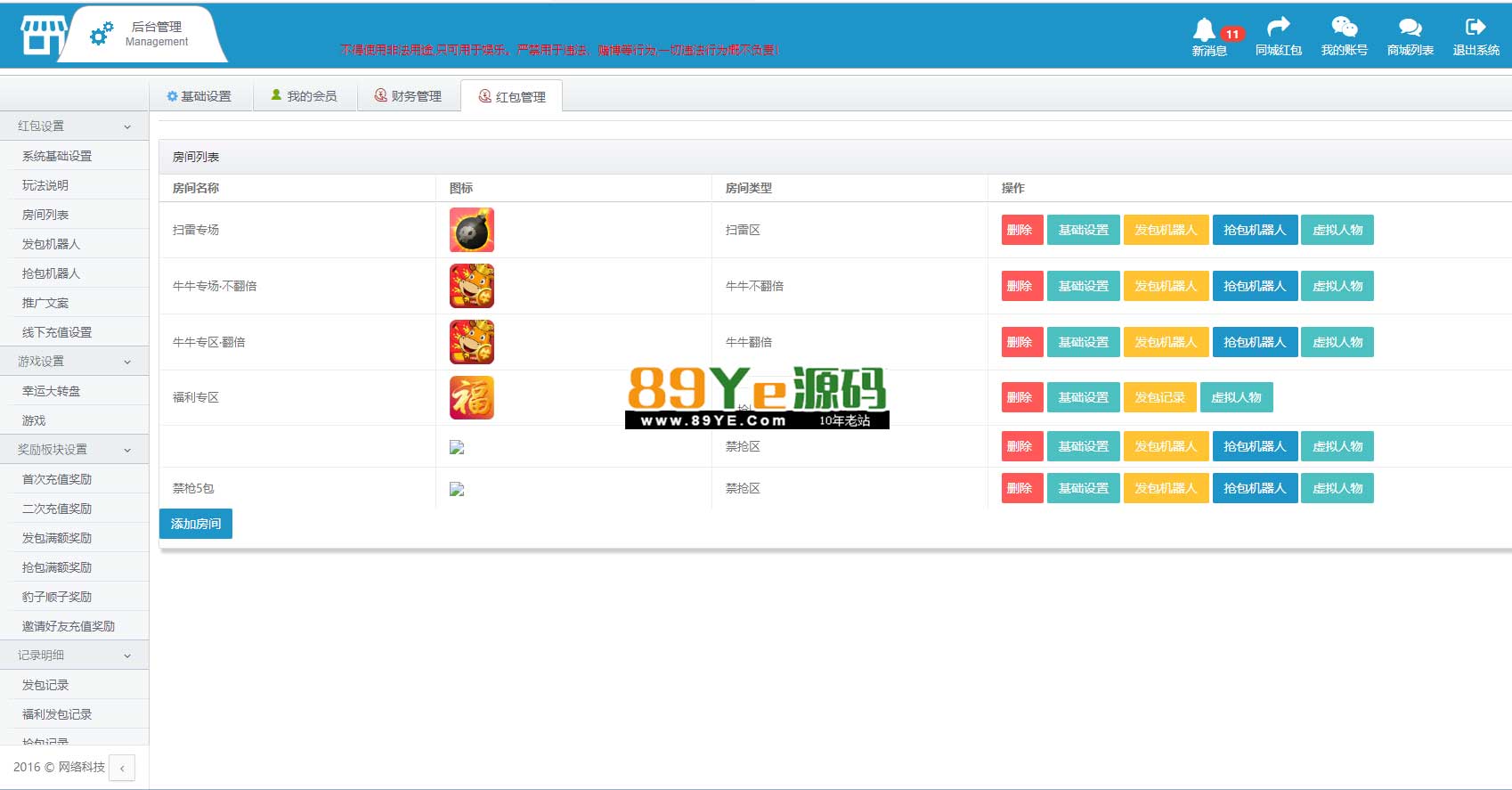Switch to the 财务管理 tab

pos(408,96)
